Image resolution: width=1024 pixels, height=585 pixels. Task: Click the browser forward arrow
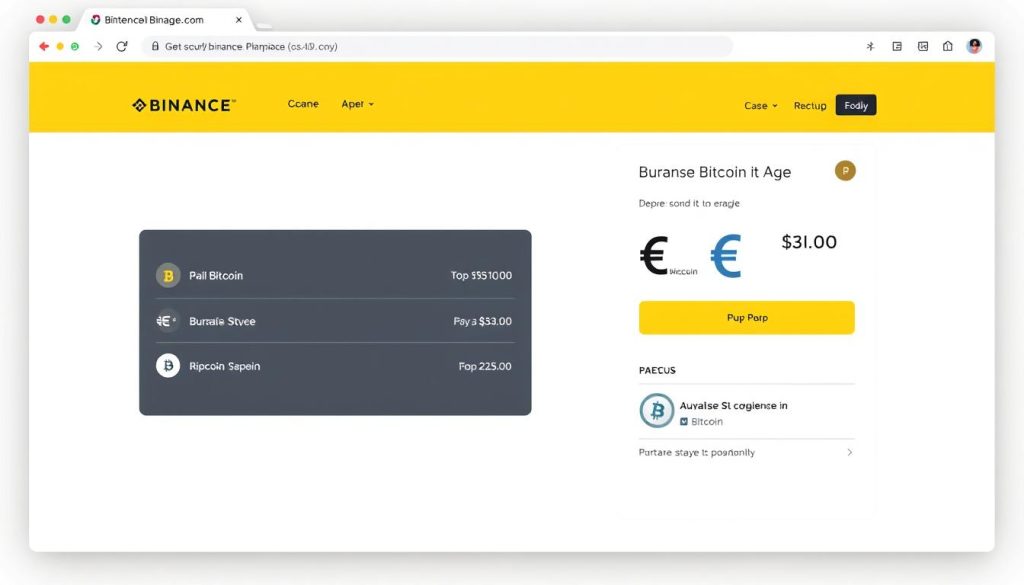tap(98, 46)
